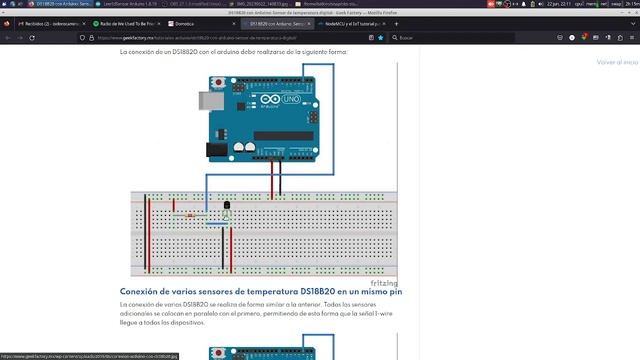Click the battery tray icon
Image resolution: width=640 pixels, height=360 pixels.
pos(532,4)
